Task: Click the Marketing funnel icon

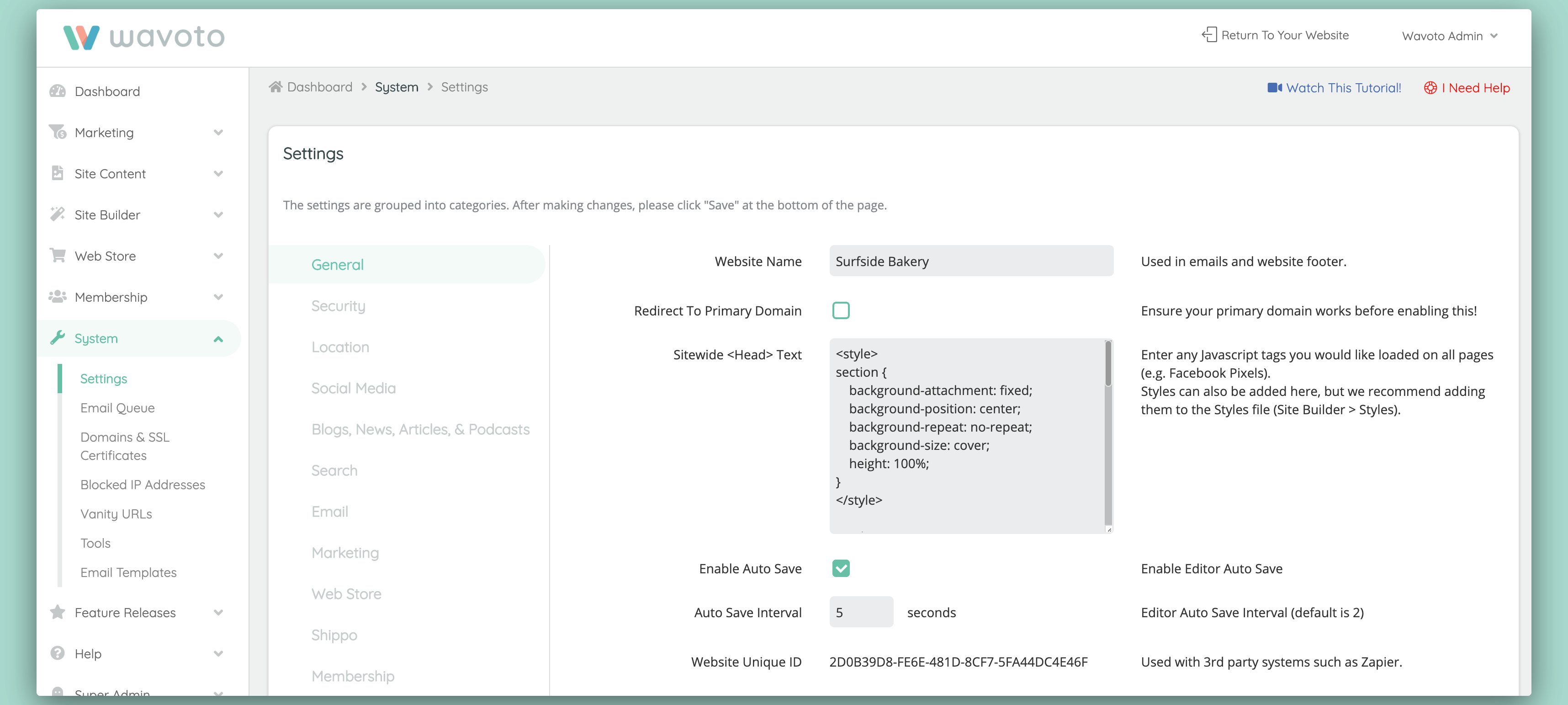Action: point(58,132)
